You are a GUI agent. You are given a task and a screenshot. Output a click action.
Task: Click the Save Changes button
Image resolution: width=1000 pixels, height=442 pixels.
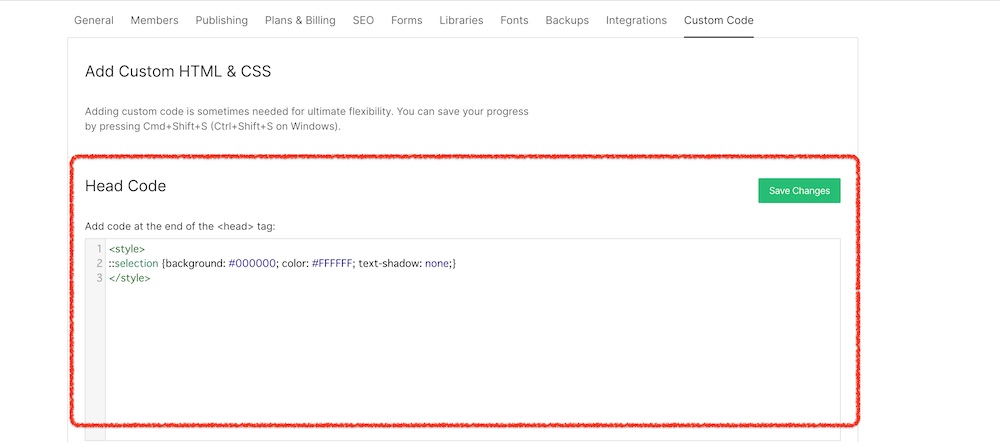pyautogui.click(x=799, y=191)
